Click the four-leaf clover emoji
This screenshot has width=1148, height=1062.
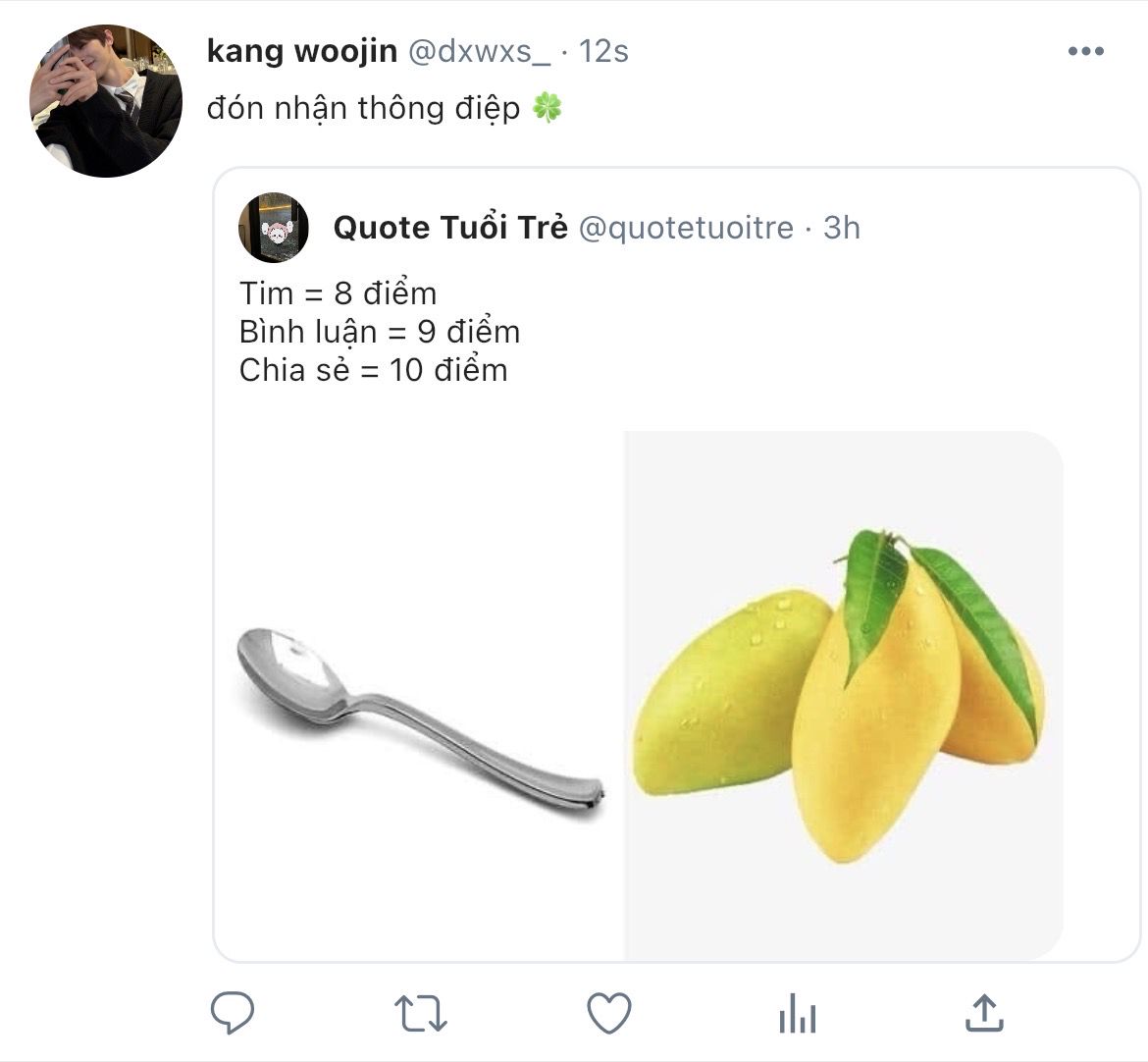click(548, 107)
